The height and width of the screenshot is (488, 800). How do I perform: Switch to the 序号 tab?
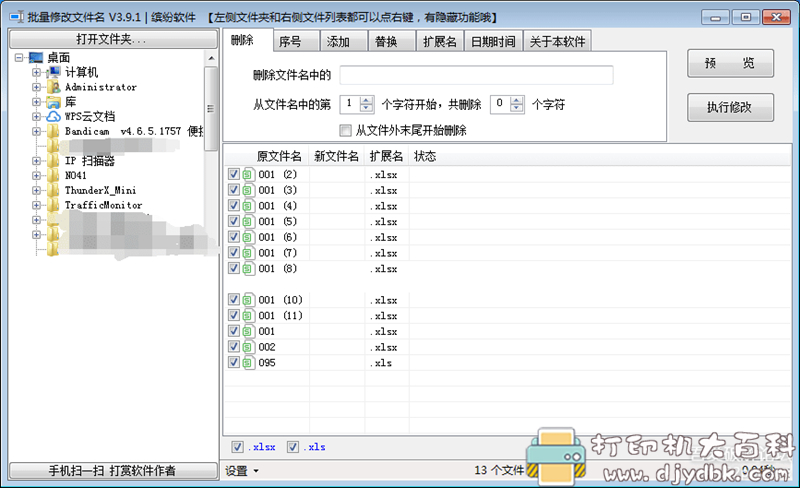click(x=296, y=41)
